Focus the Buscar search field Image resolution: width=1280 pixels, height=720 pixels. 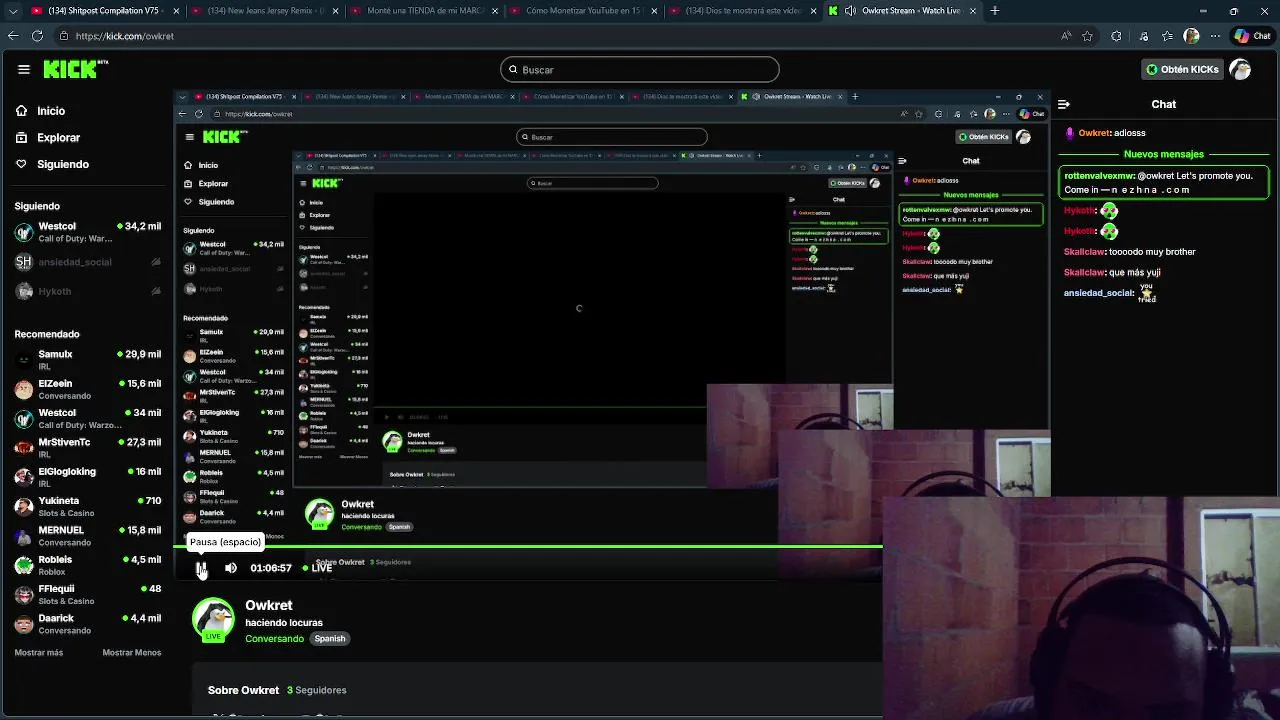click(640, 70)
